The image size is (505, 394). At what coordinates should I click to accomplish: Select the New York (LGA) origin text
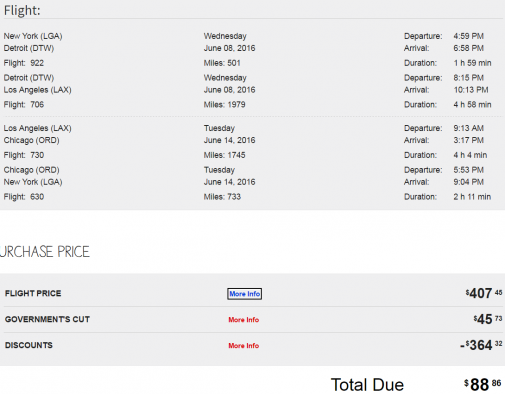click(33, 36)
